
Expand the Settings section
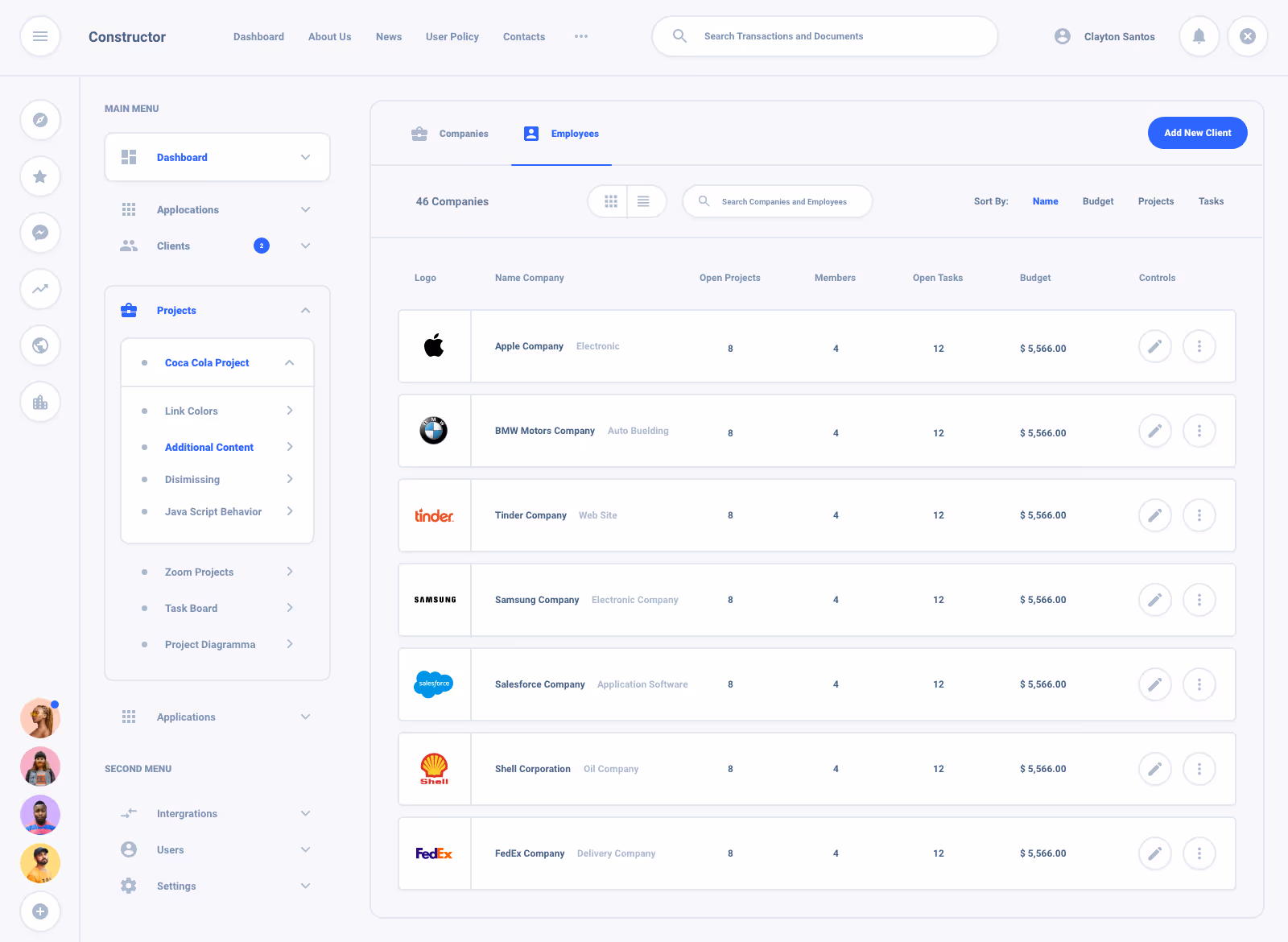point(305,886)
